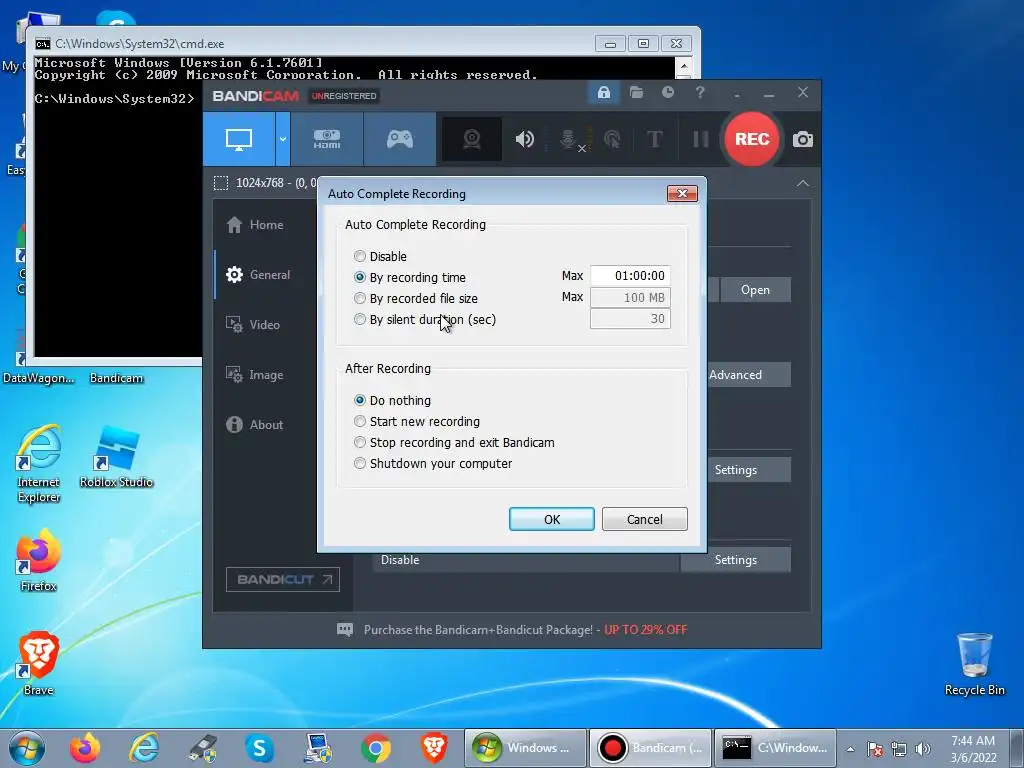
Task: Select the Disable auto complete option
Action: click(381, 257)
